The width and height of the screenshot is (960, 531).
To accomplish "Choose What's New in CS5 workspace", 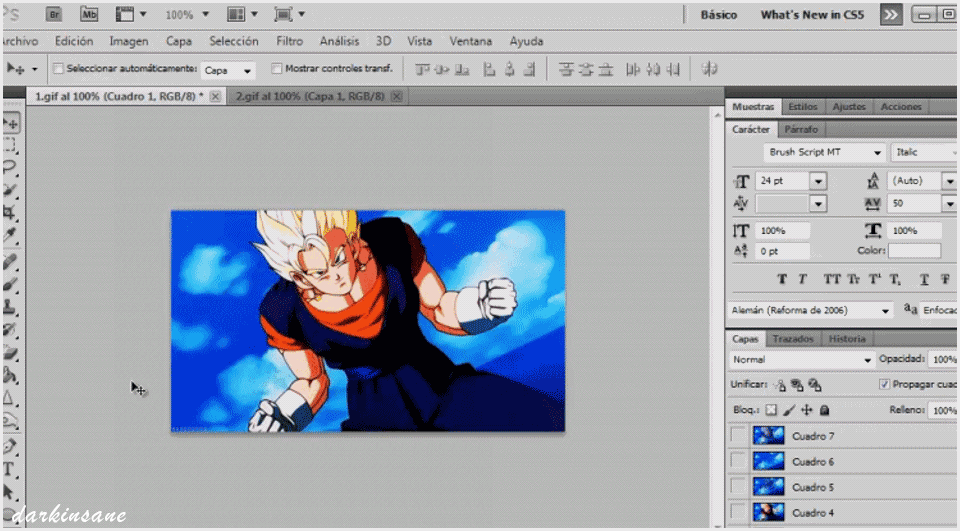I will pos(812,15).
